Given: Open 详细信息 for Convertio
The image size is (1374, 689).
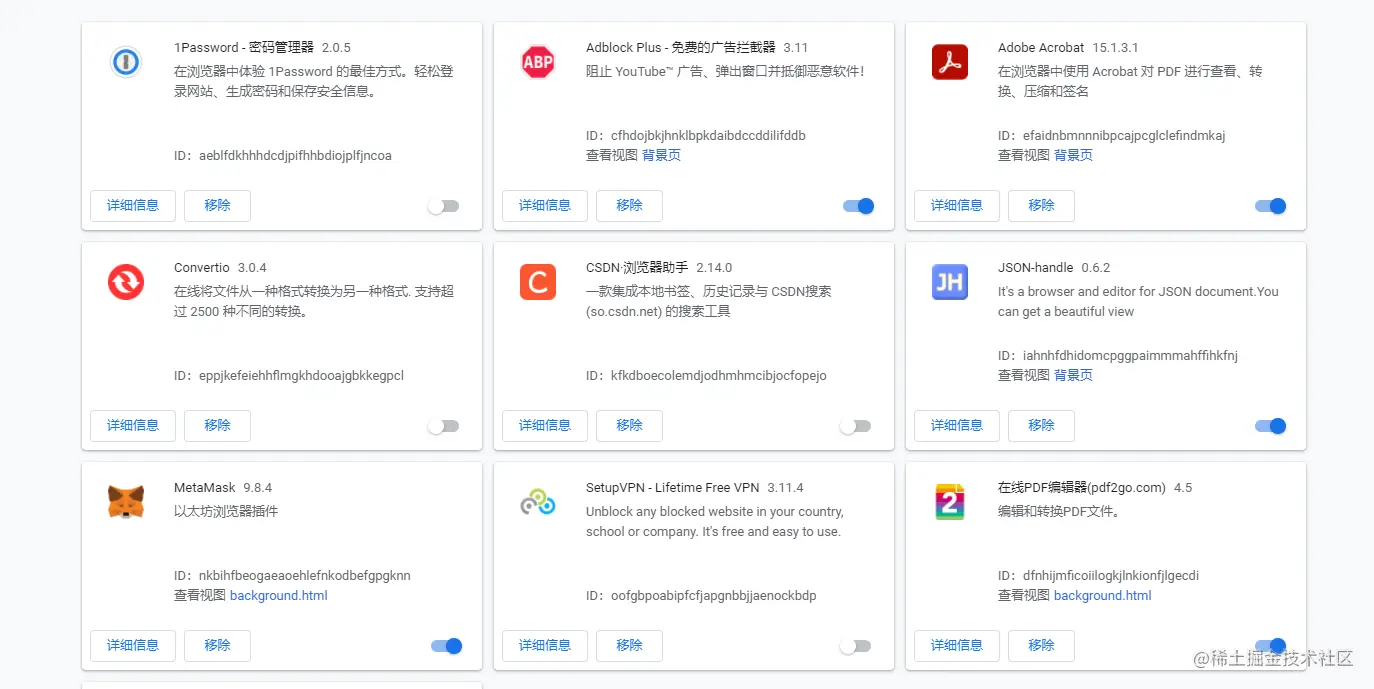Looking at the screenshot, I should [x=133, y=425].
